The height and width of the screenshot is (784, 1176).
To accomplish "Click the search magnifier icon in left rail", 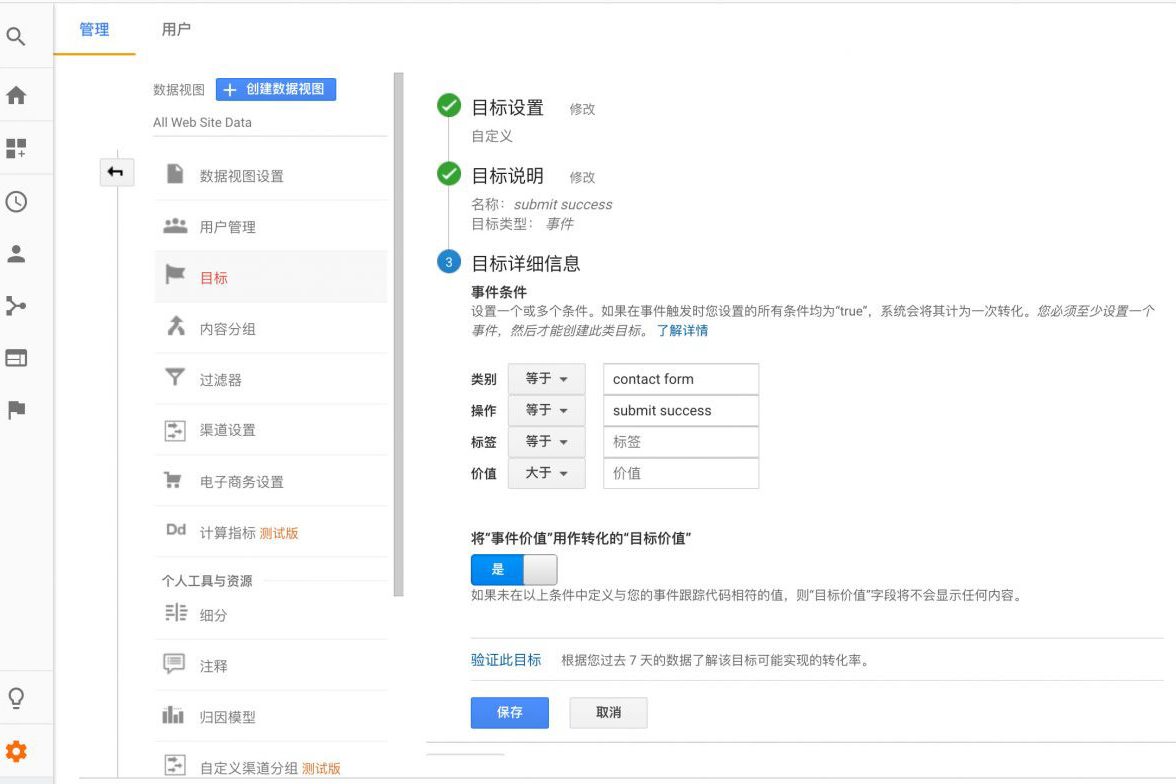I will click(x=16, y=37).
